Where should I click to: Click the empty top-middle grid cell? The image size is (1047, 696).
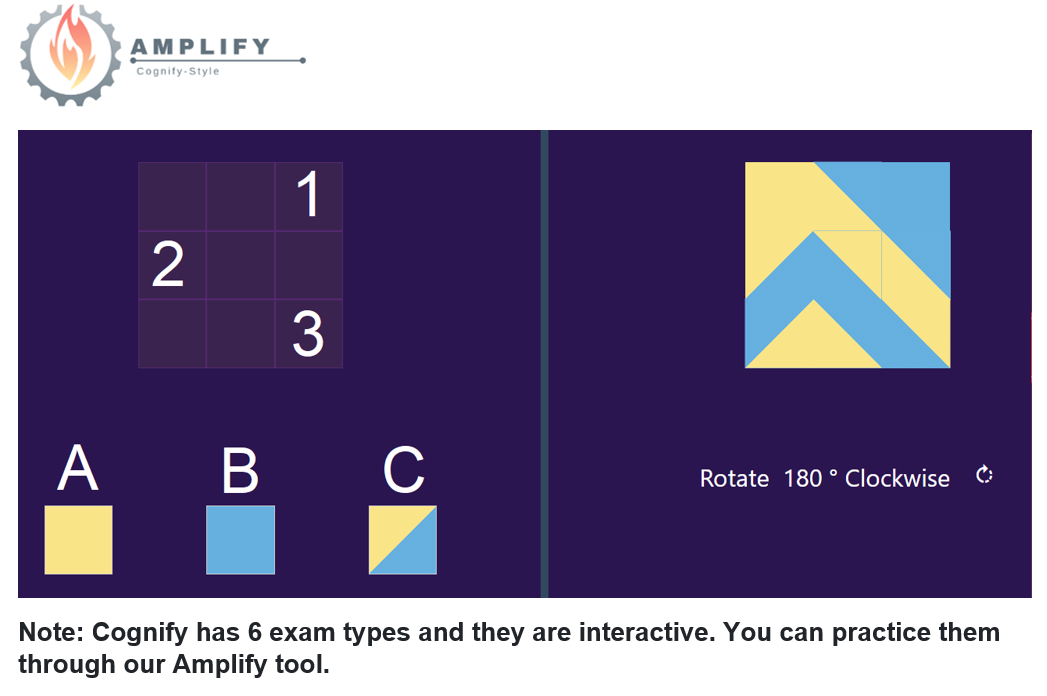240,196
